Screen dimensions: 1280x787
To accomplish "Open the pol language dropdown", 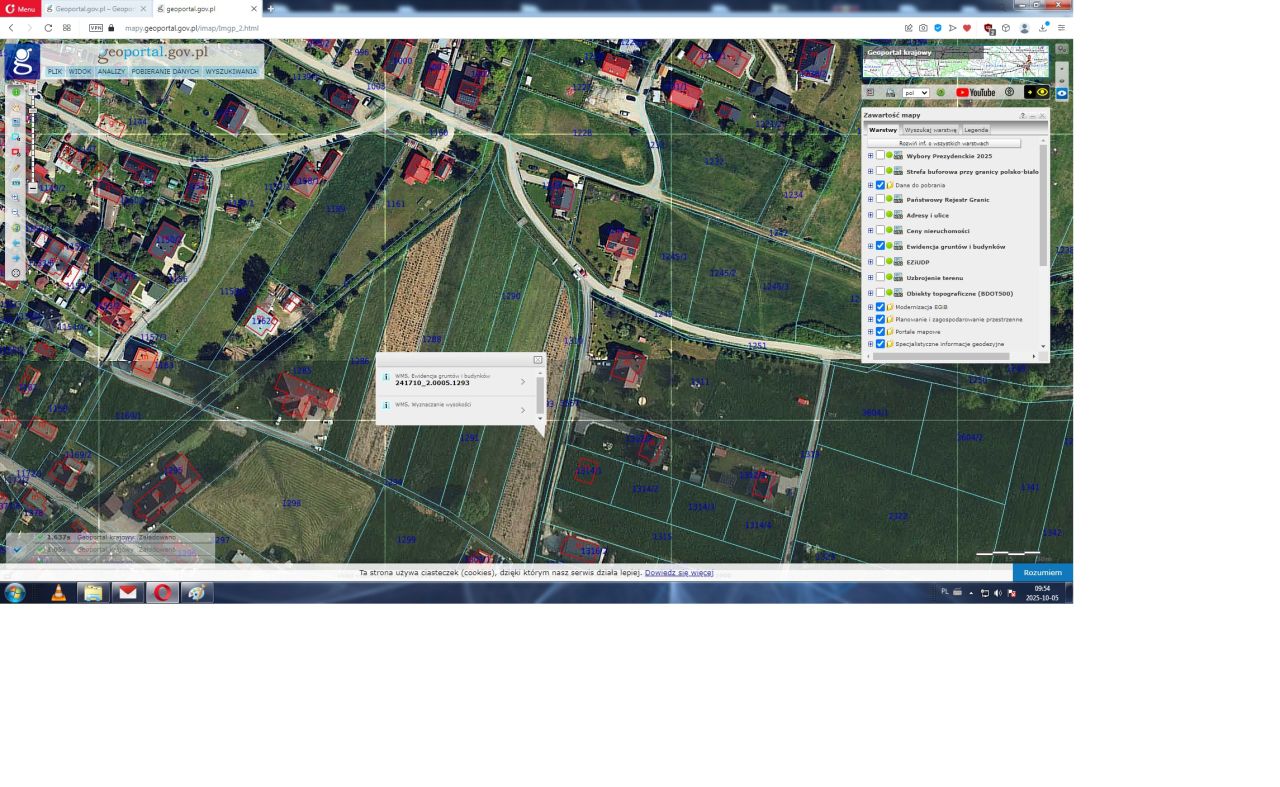I will click(915, 93).
